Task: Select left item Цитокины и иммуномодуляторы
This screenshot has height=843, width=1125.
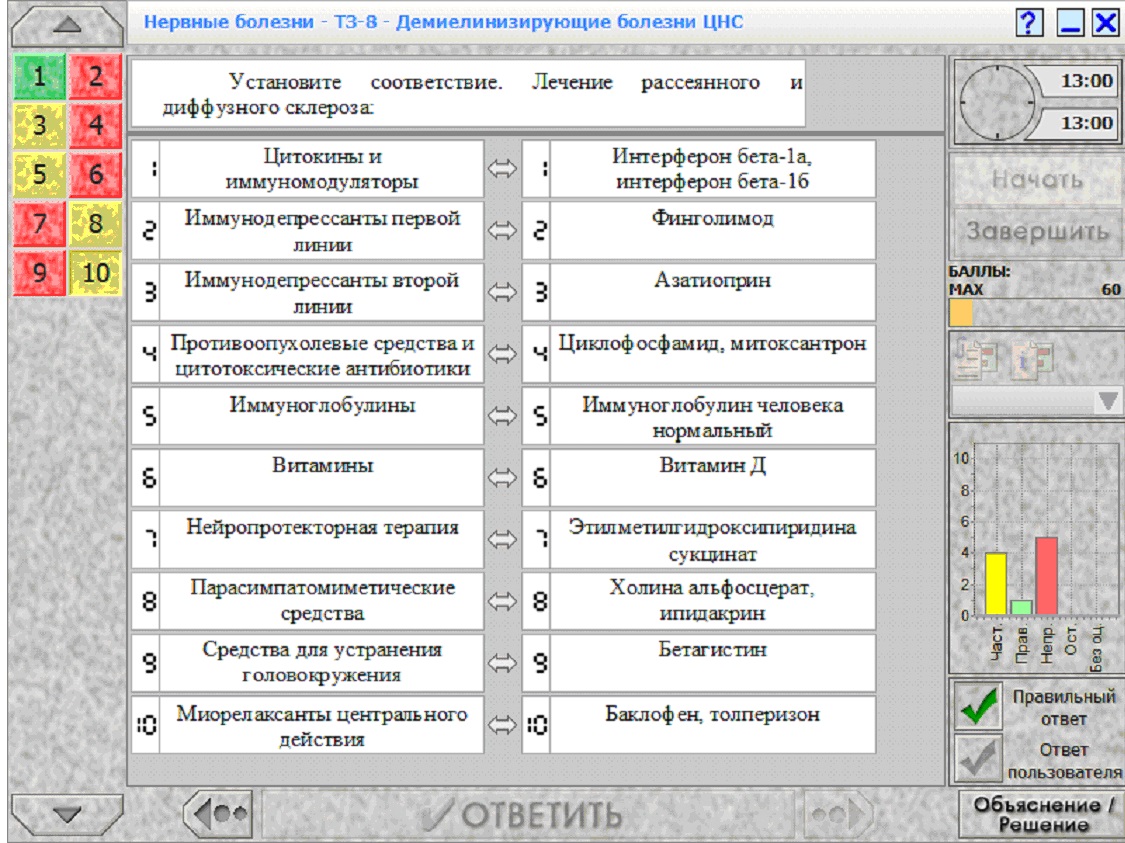Action: 321,169
